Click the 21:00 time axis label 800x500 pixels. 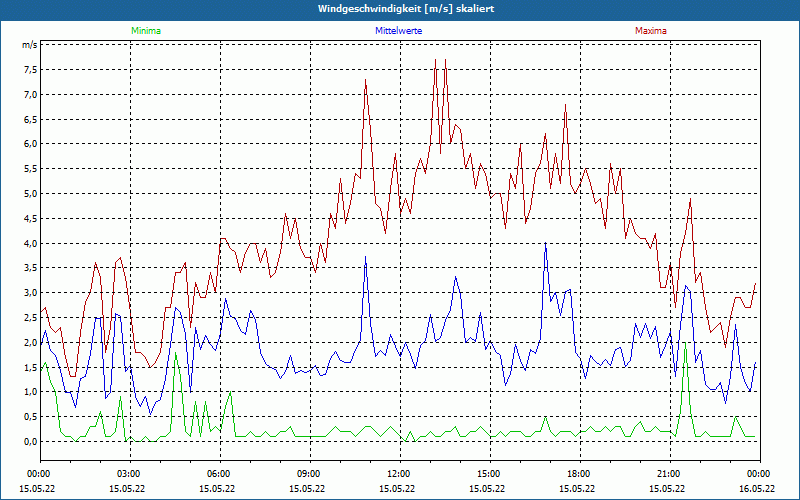[x=667, y=474]
